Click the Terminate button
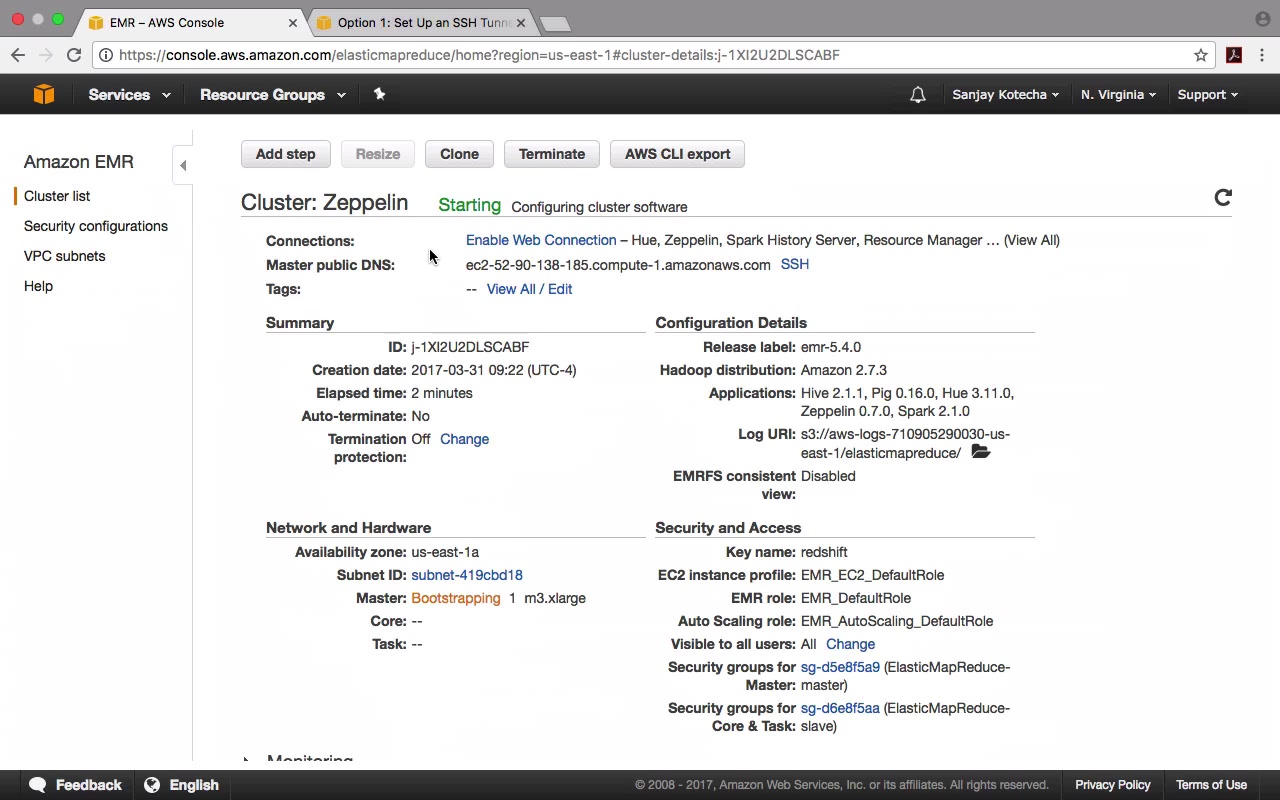This screenshot has height=800, width=1280. 552,154
